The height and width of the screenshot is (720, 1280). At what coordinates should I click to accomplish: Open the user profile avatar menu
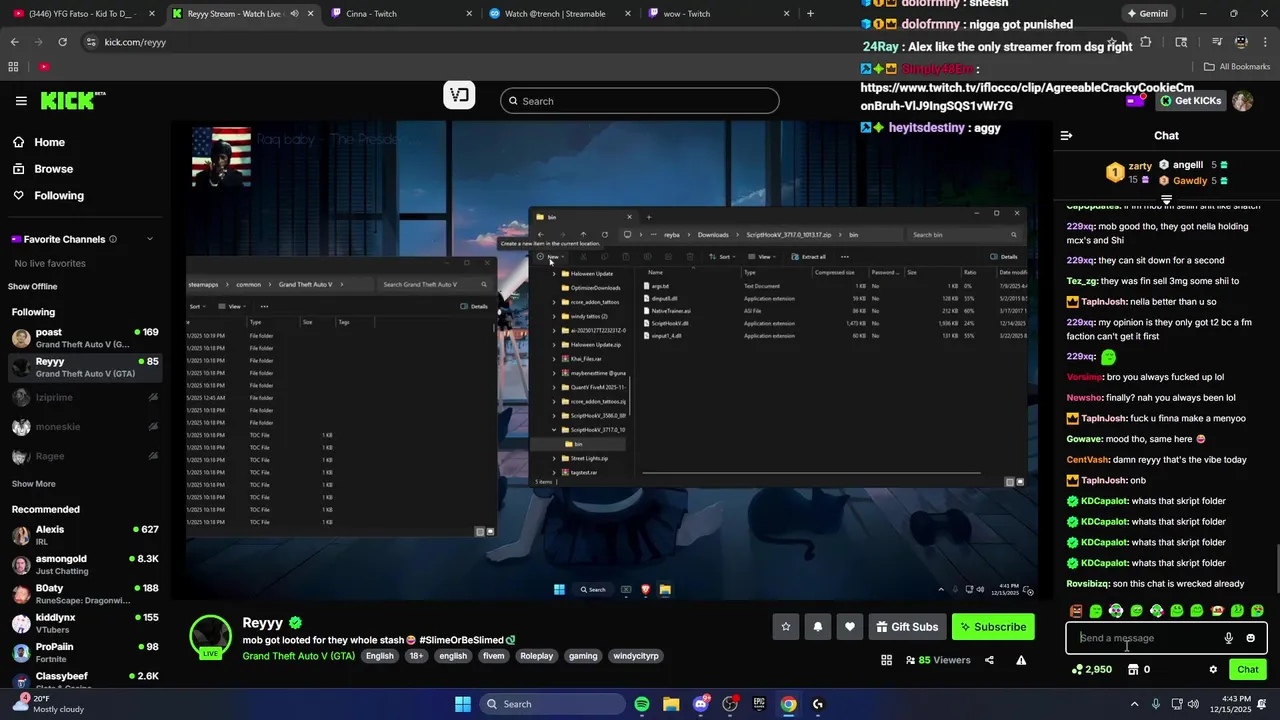point(1242,101)
